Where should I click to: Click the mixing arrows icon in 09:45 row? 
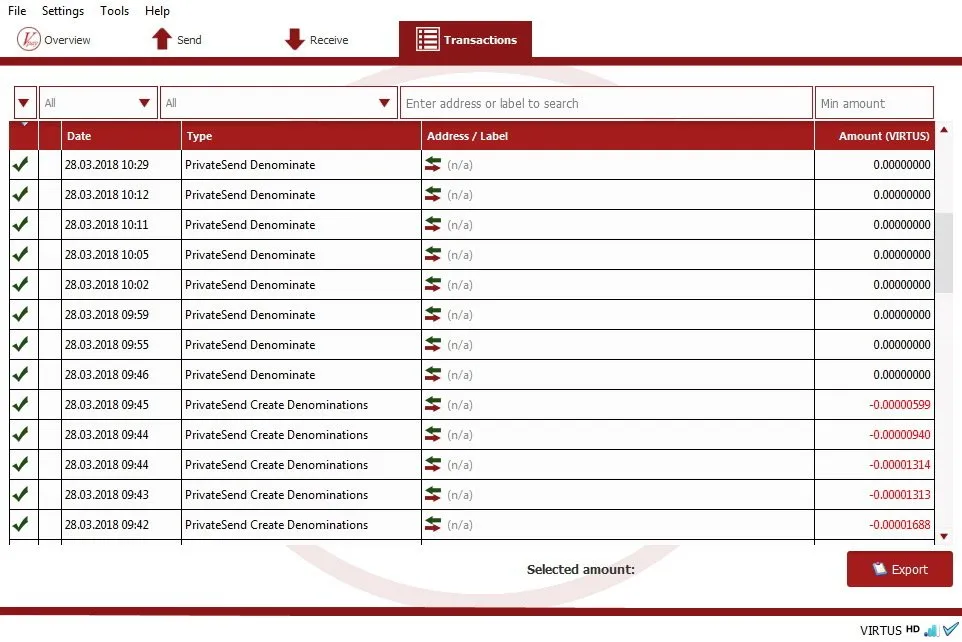coord(433,404)
